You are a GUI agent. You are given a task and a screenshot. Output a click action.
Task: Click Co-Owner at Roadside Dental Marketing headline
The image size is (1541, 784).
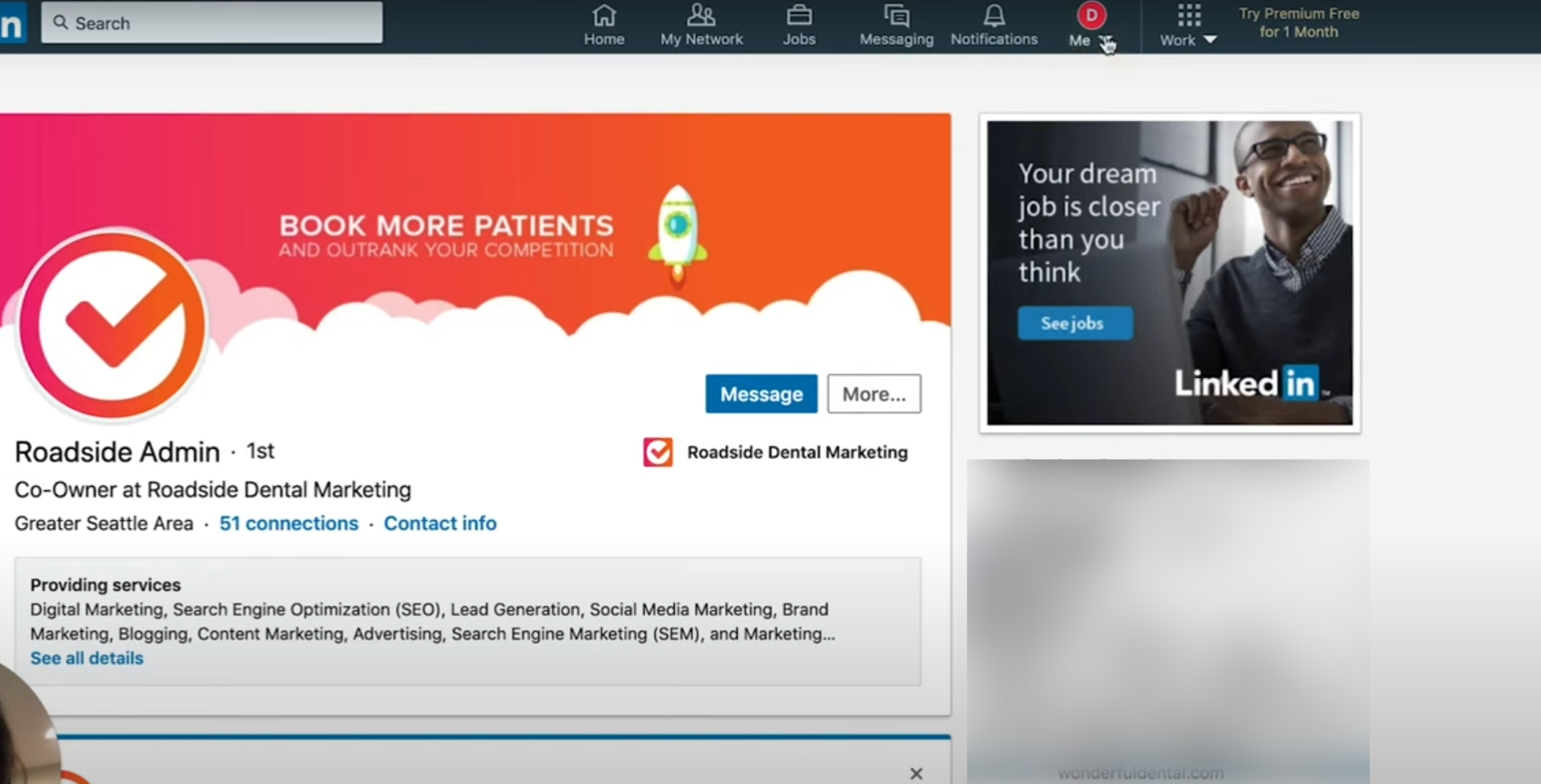213,490
